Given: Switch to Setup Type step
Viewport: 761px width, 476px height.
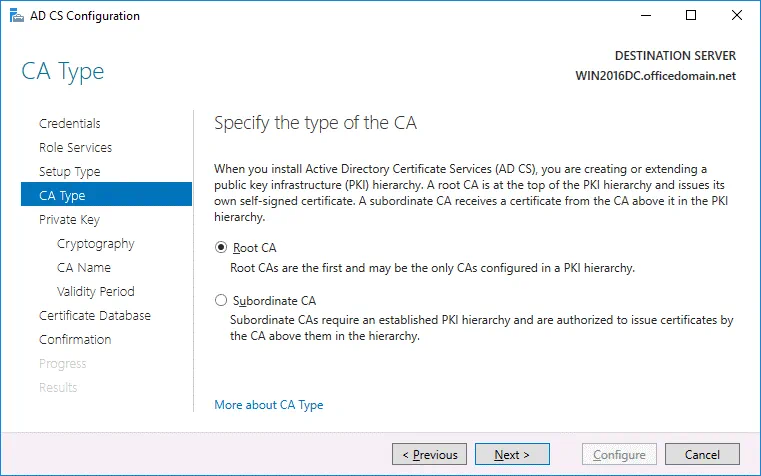Looking at the screenshot, I should coord(69,172).
